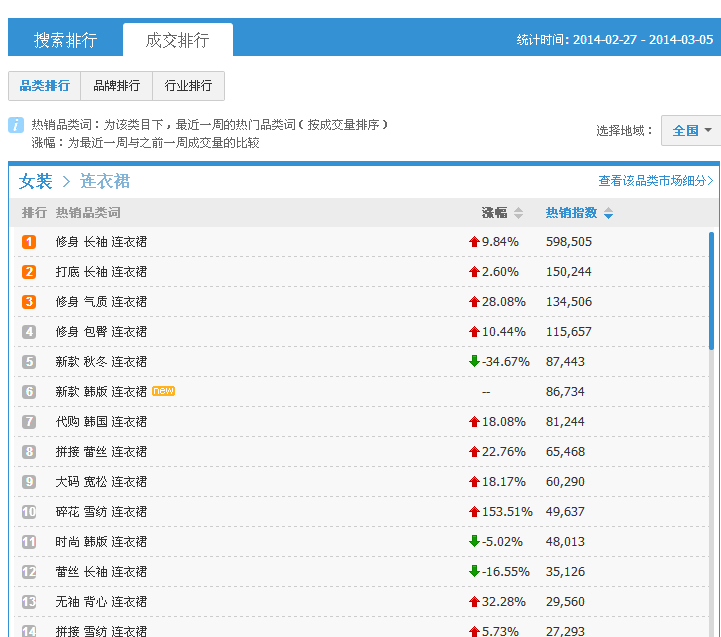
Task: Click the 32.28% growth value
Action: tap(504, 602)
